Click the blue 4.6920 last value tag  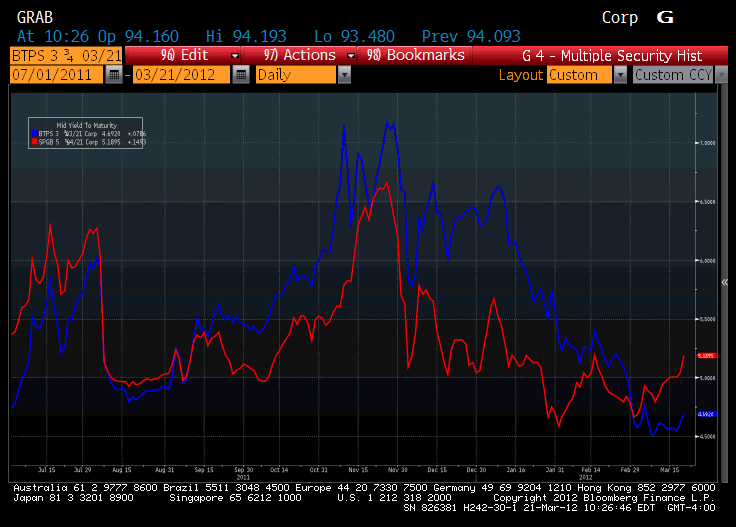706,414
